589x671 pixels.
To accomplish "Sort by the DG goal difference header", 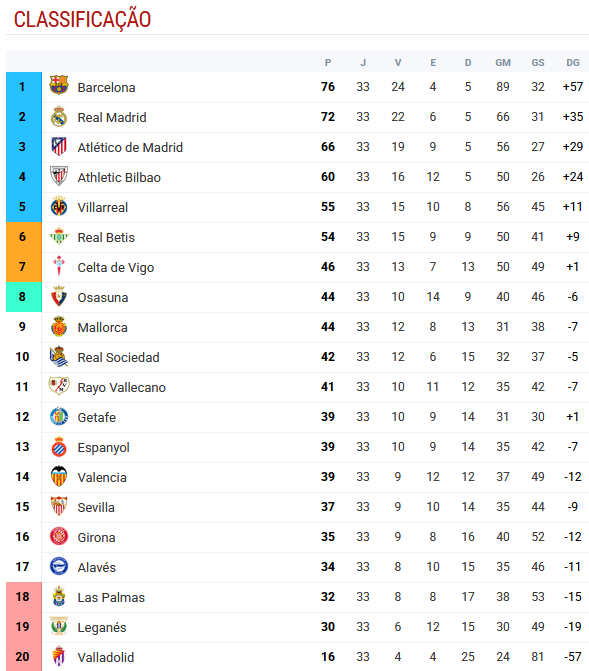I will click(x=573, y=63).
